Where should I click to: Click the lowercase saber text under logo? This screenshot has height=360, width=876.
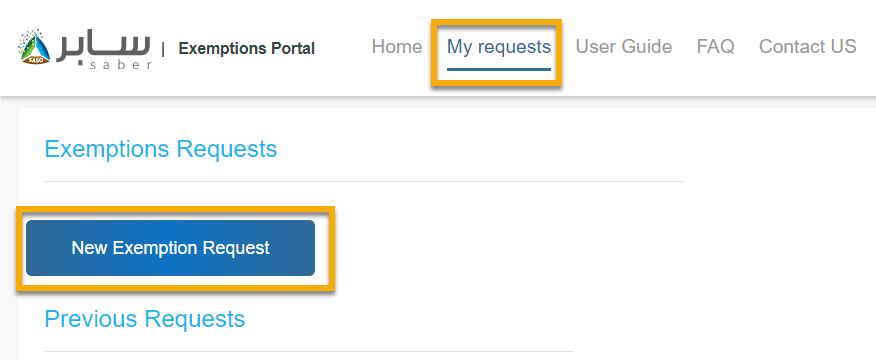click(120, 65)
